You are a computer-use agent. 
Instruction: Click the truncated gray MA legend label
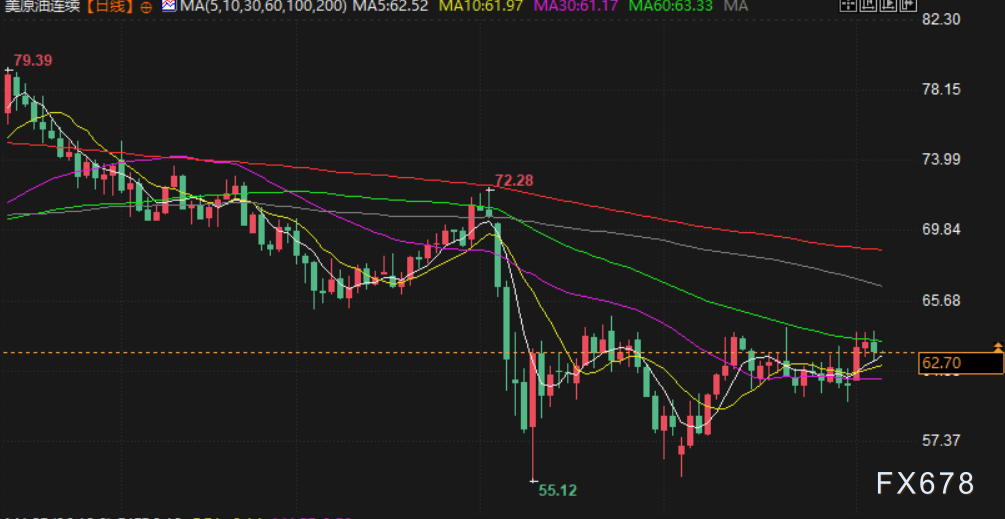pyautogui.click(x=736, y=7)
